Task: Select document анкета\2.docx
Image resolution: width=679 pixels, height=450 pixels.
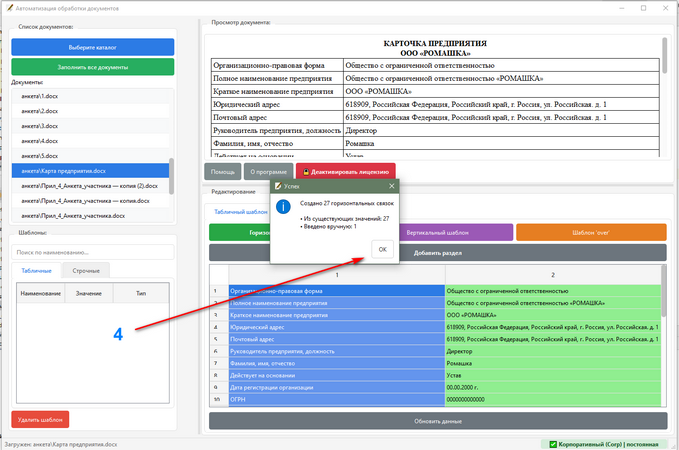Action: click(91, 111)
